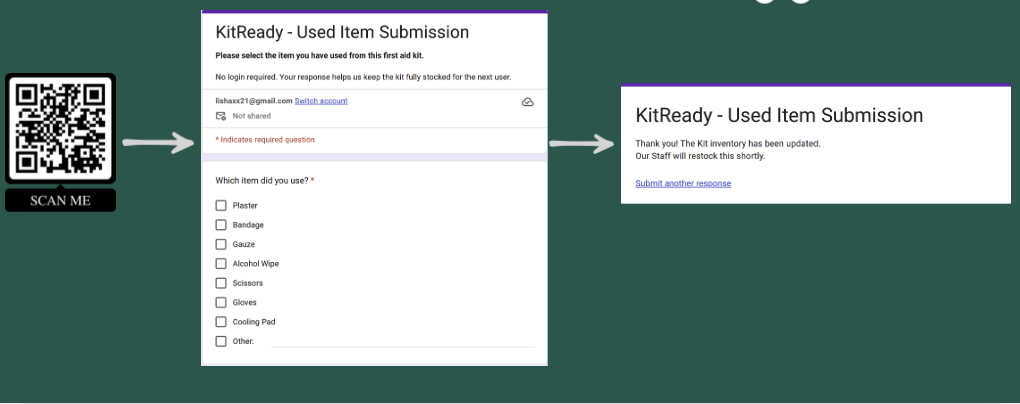
Task: Click the cloud saved-status icon
Action: [x=528, y=102]
